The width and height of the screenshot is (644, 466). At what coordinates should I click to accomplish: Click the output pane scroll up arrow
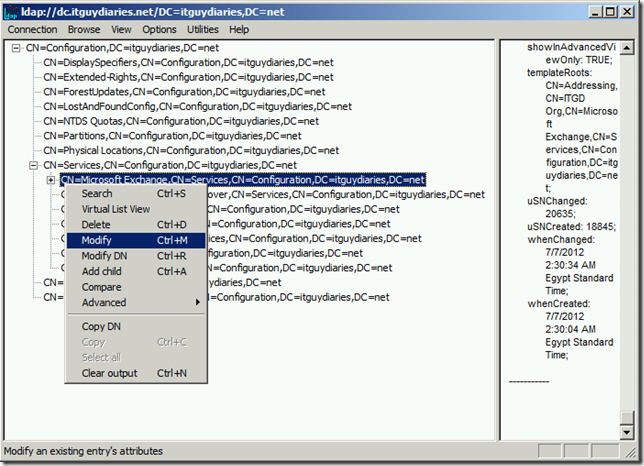(x=627, y=48)
